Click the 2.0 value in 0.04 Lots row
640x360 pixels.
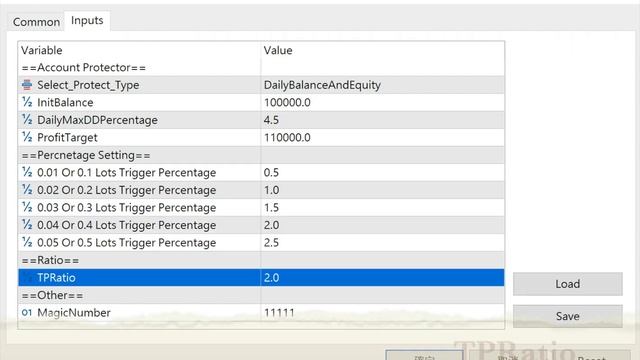382,225
